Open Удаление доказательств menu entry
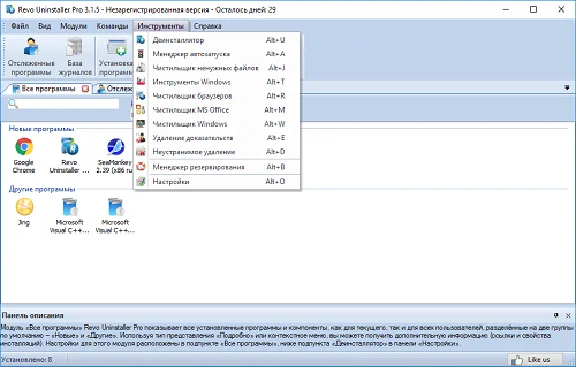This screenshot has height=367, width=576. [217, 138]
